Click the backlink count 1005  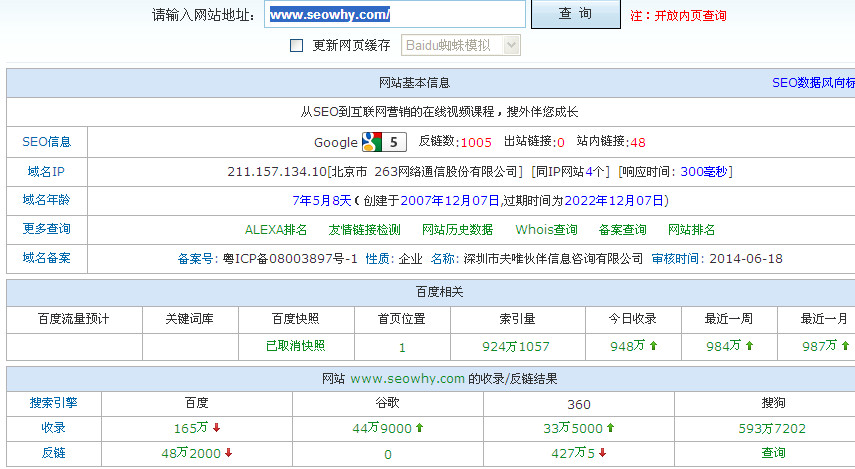[x=476, y=142]
